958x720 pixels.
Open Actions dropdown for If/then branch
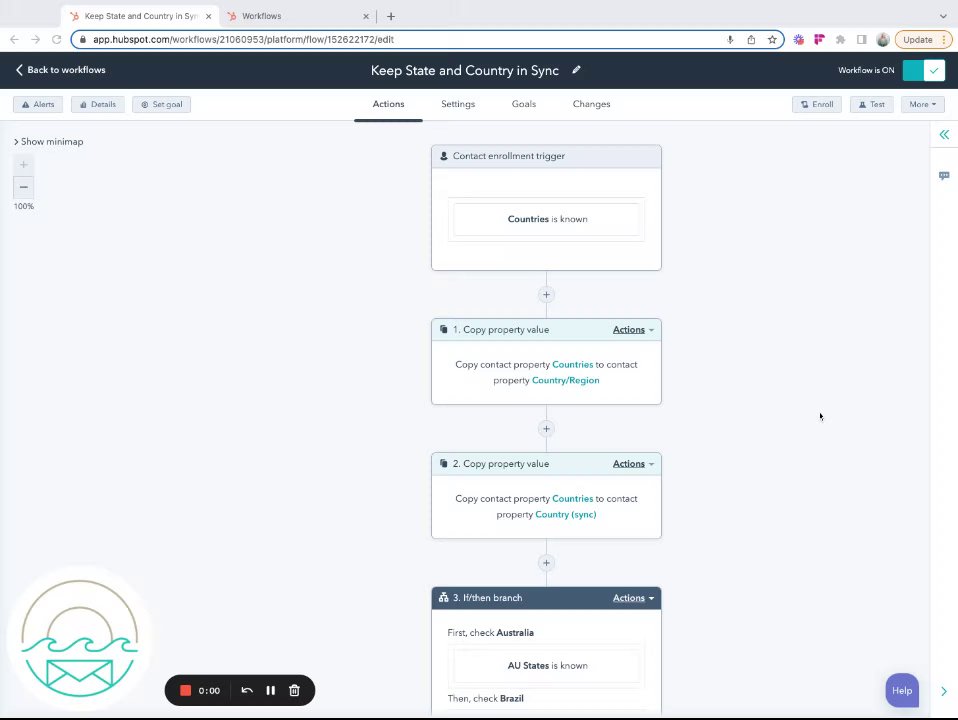(x=633, y=598)
